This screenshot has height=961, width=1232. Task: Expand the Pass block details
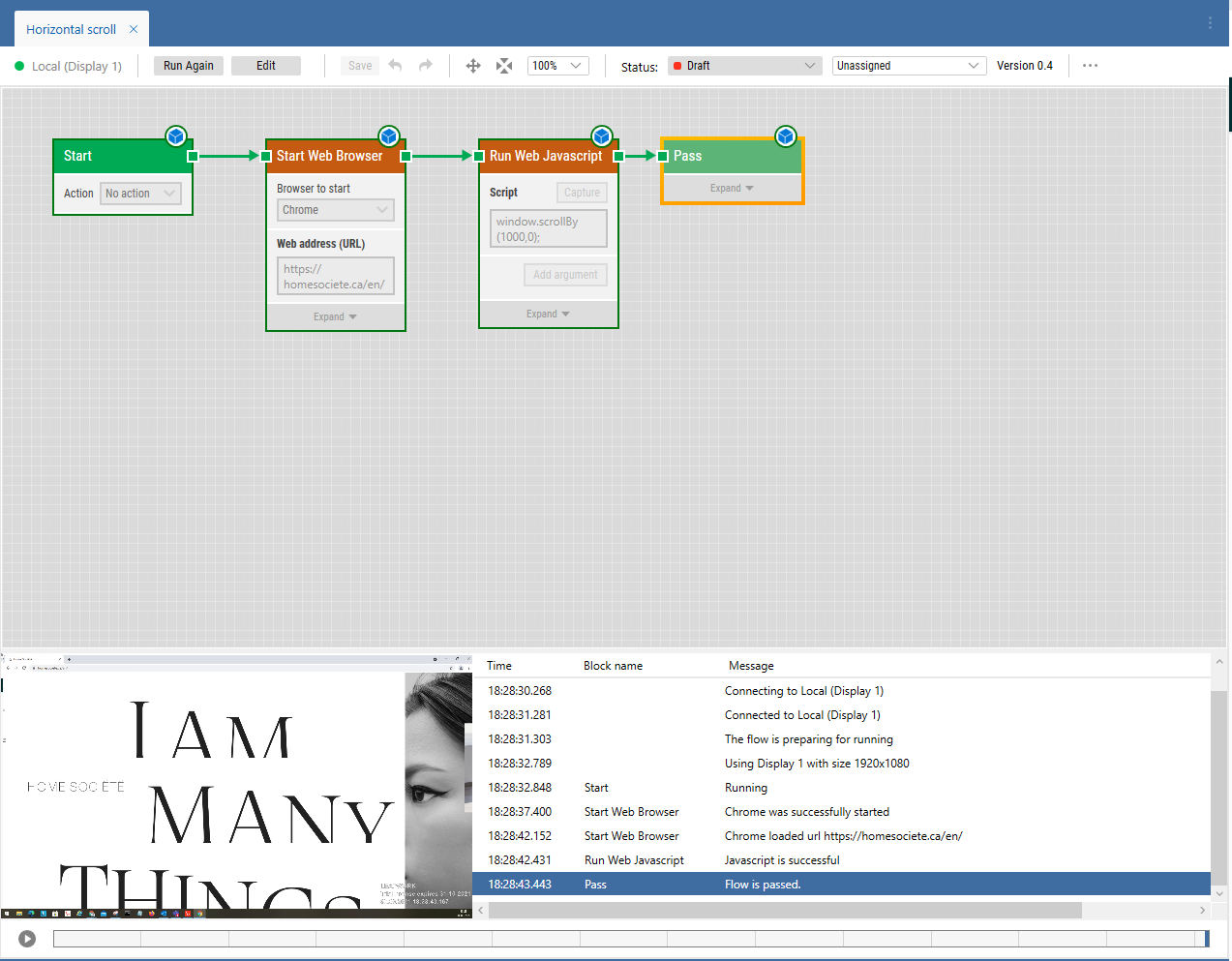pos(732,187)
